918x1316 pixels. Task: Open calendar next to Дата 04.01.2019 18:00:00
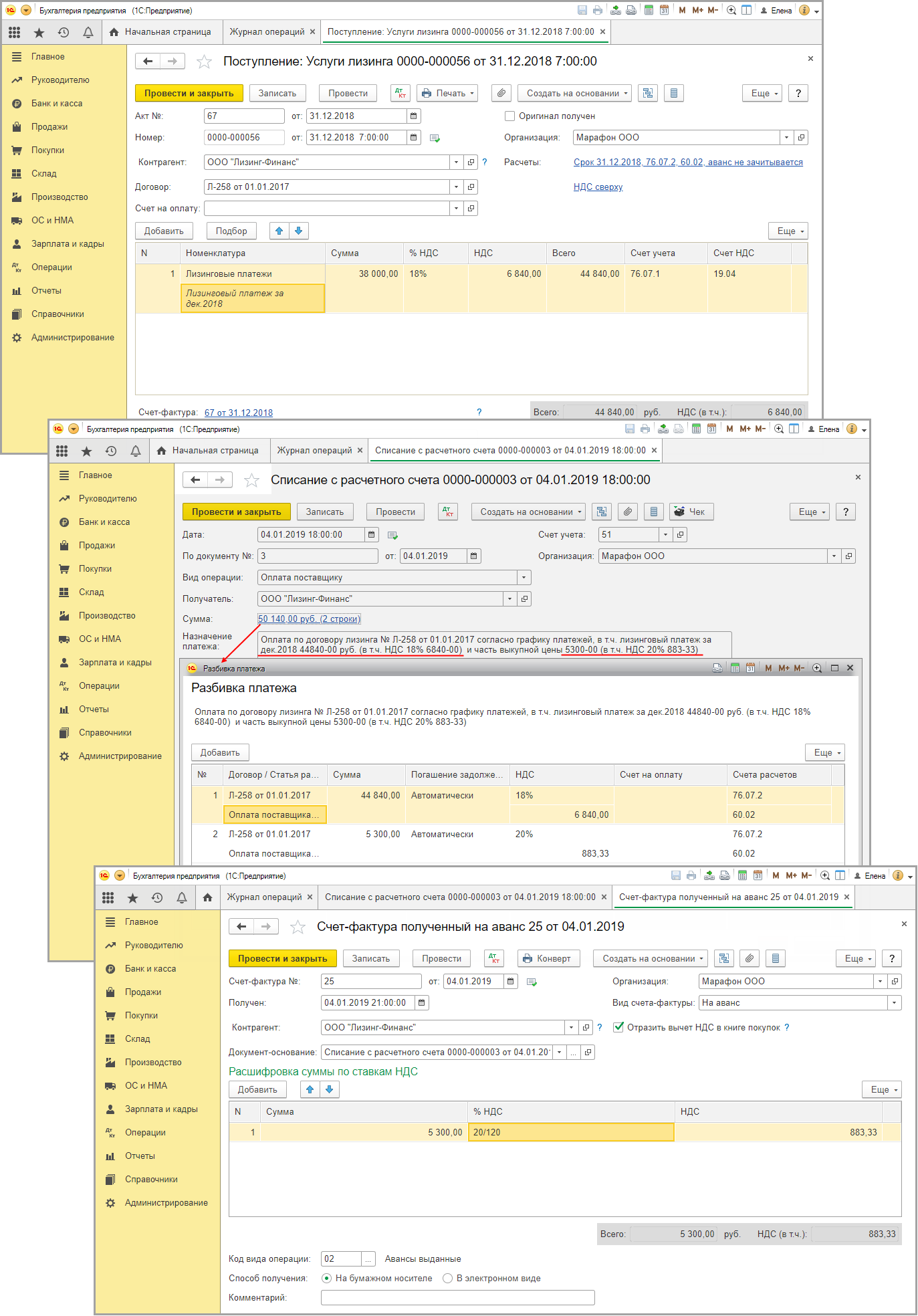pos(372,534)
